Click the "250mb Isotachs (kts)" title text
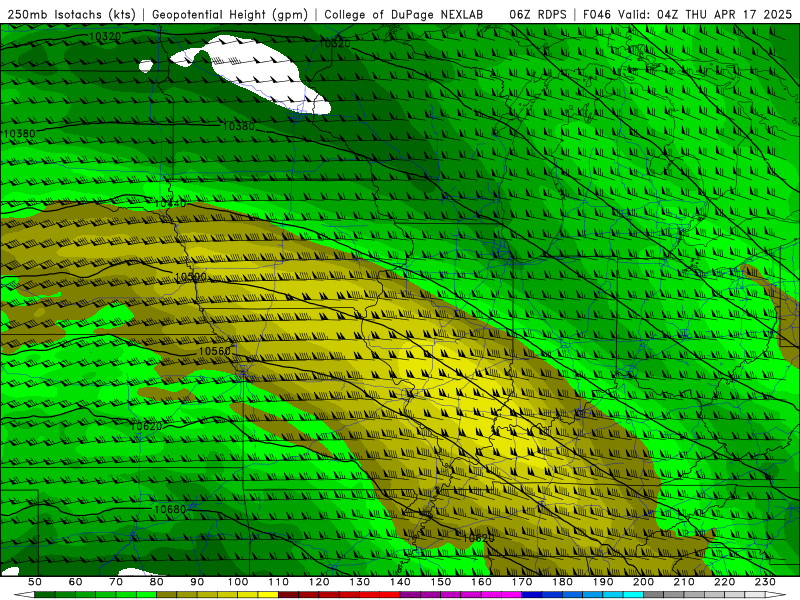This screenshot has height=600, width=800. click(x=72, y=15)
